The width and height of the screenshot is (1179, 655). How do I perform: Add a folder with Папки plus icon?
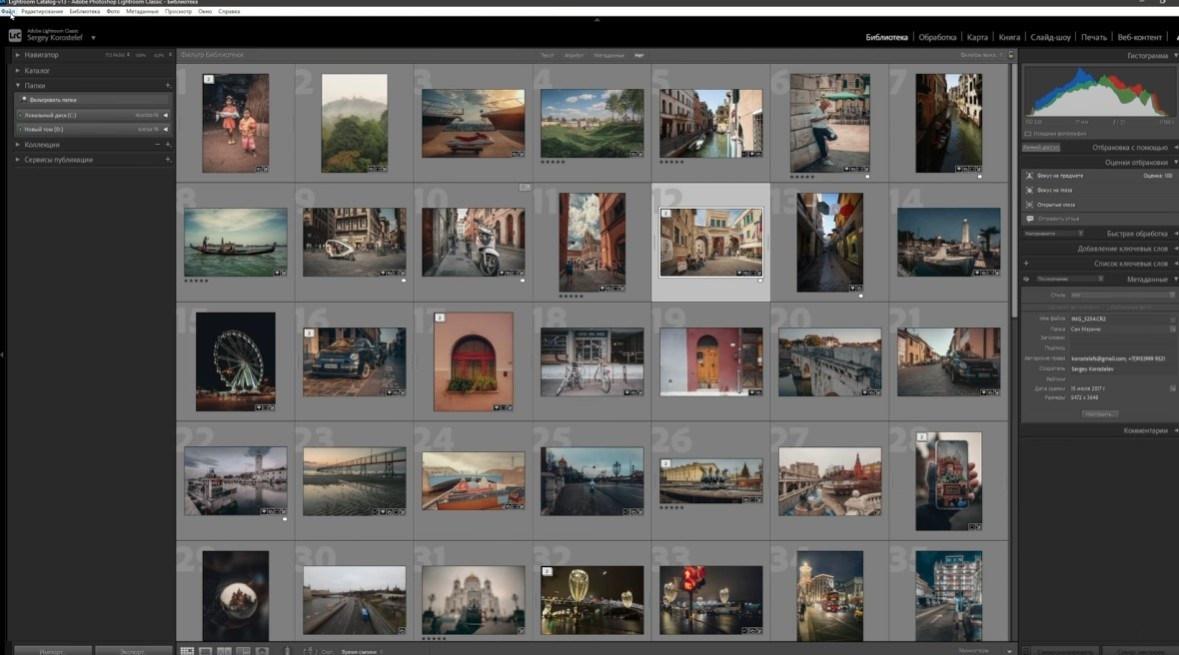(168, 86)
